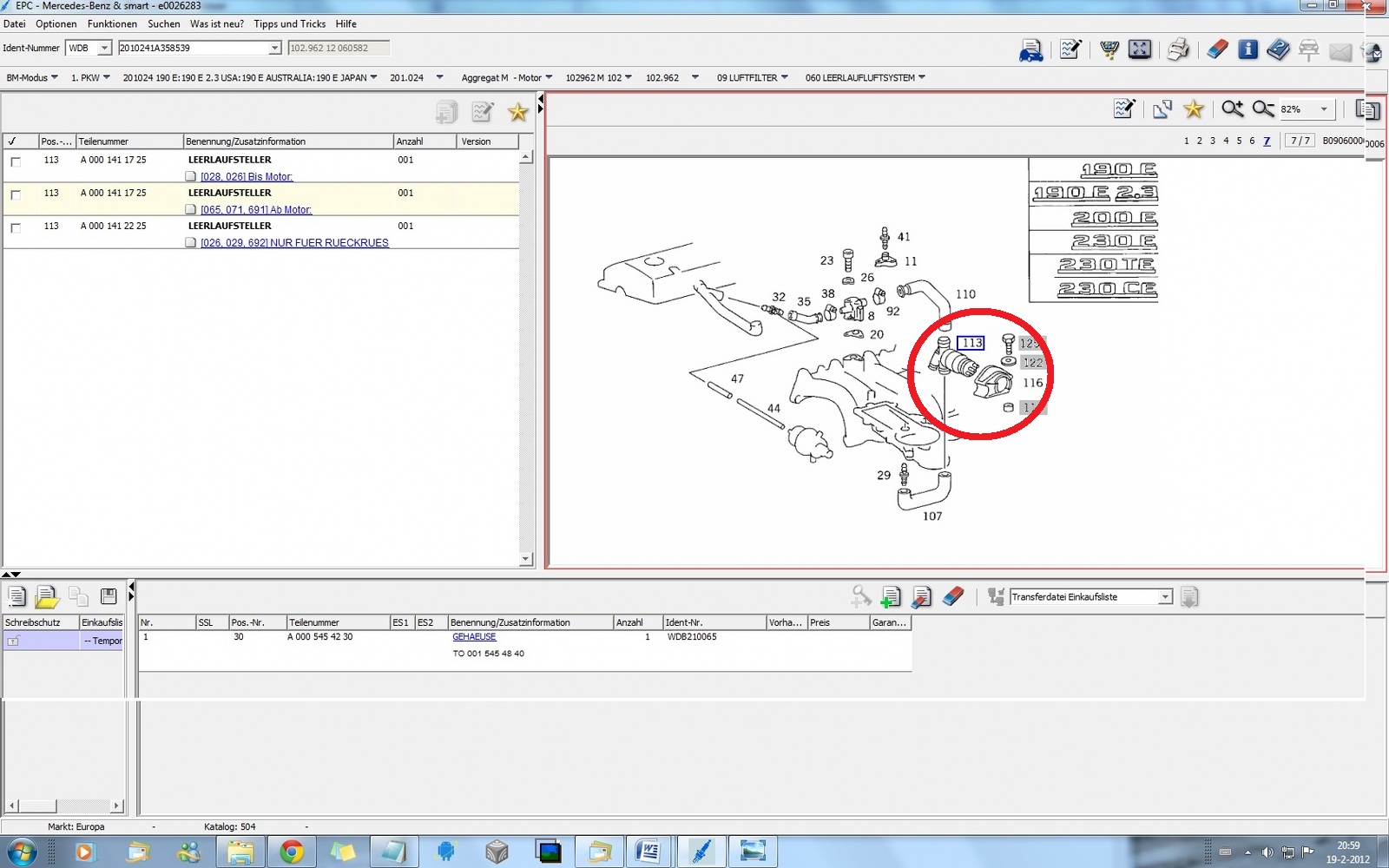Screen dimensions: 1389x868
Task: Click the ident number input field
Action: pyautogui.click(x=192, y=48)
